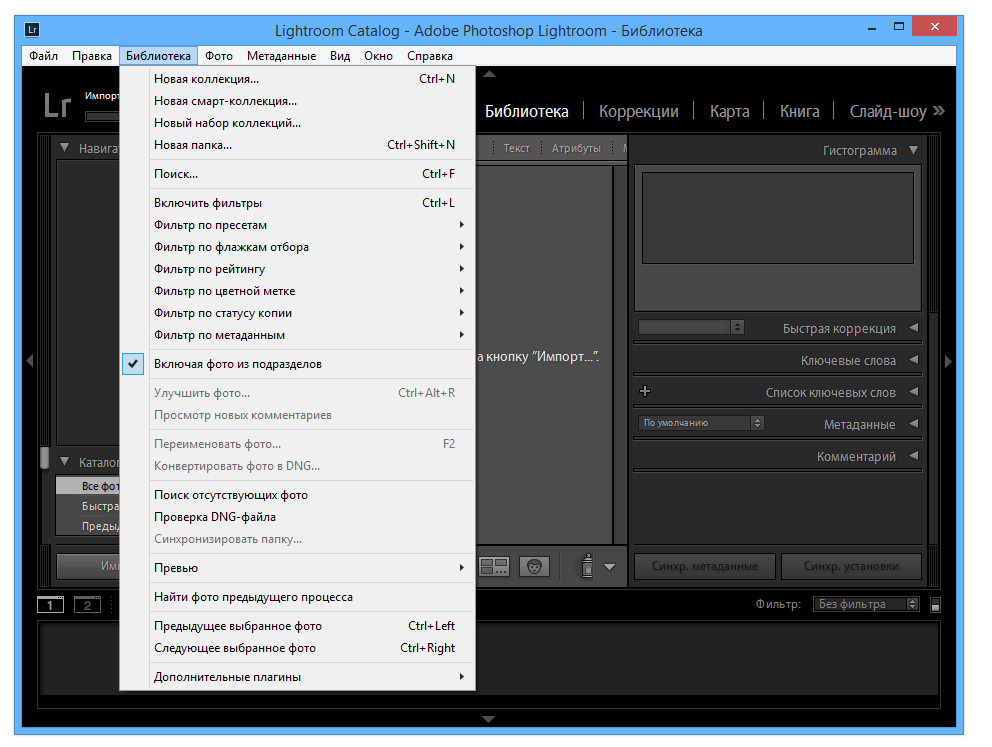Choose 'Следующее выбранное фото' item
Image resolution: width=992 pixels, height=747 pixels.
(297, 648)
